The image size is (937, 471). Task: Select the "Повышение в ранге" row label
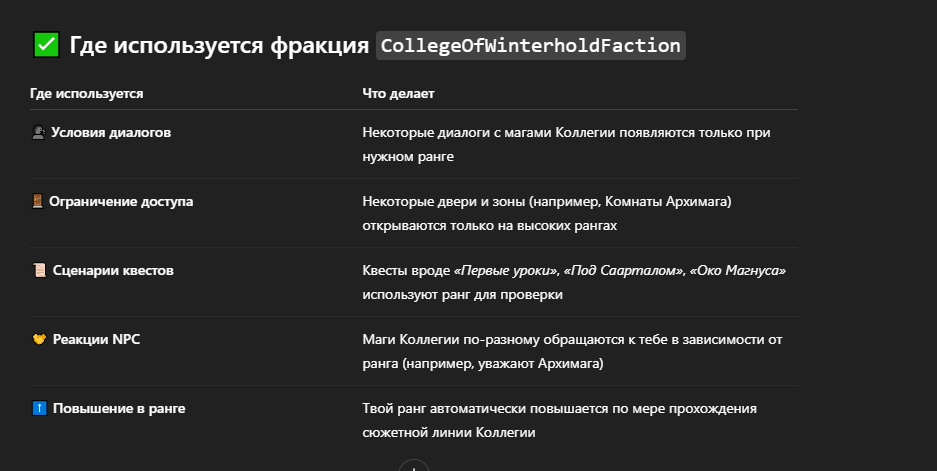point(118,408)
